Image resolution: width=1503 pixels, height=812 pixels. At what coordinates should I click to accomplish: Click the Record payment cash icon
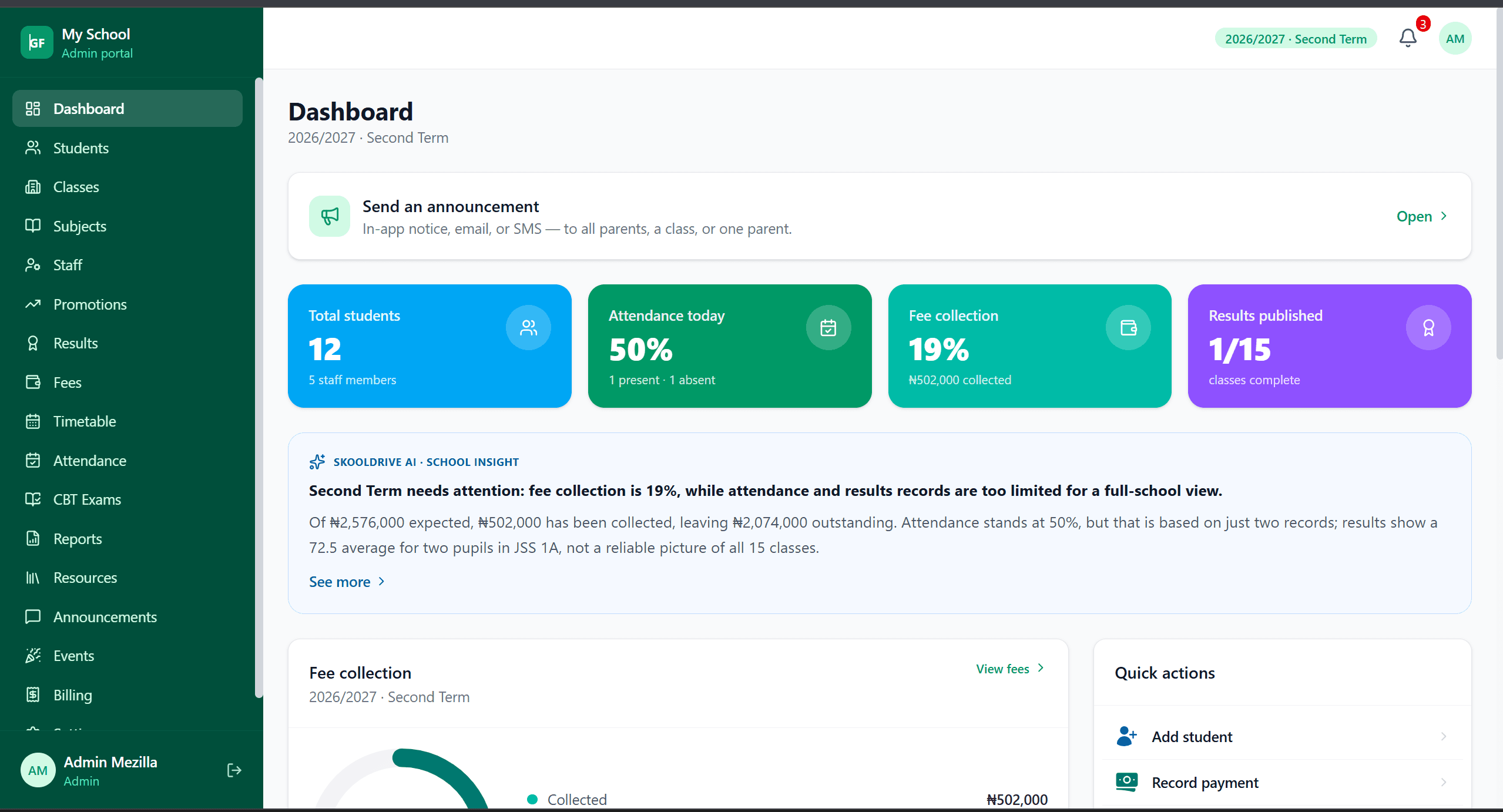point(1126,782)
